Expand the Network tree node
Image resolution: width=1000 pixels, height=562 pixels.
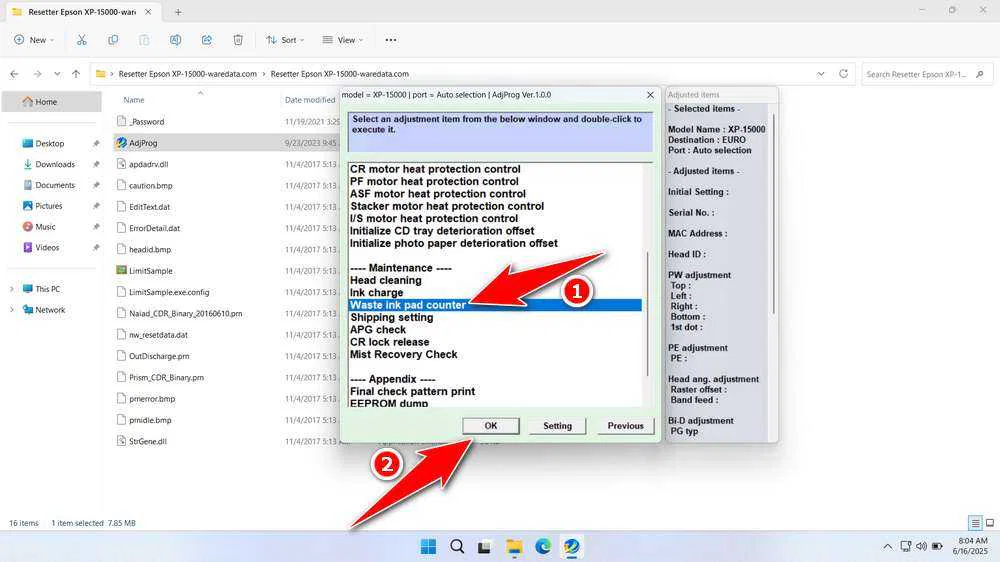pos(12,310)
